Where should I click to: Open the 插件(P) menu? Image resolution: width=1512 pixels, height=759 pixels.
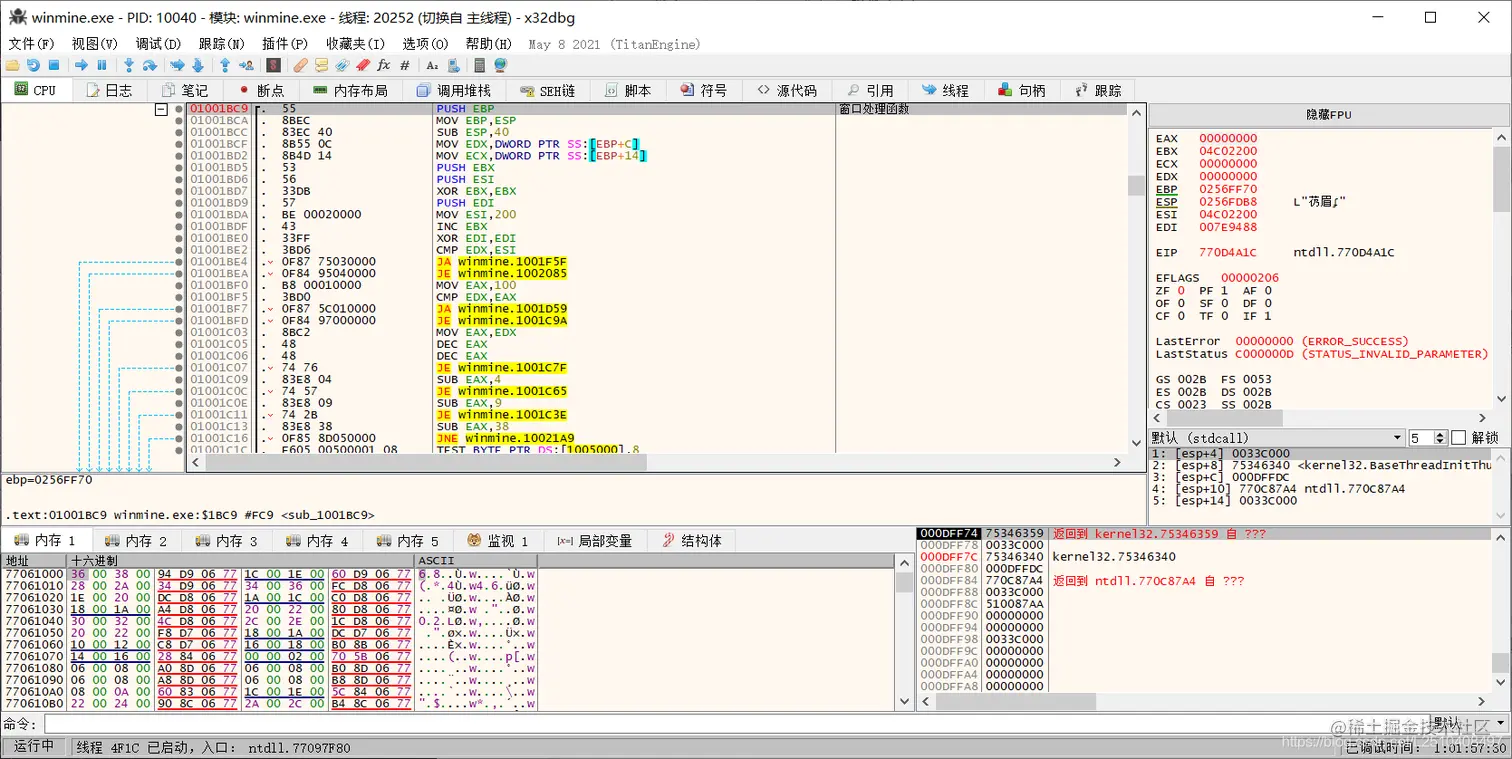click(x=284, y=44)
